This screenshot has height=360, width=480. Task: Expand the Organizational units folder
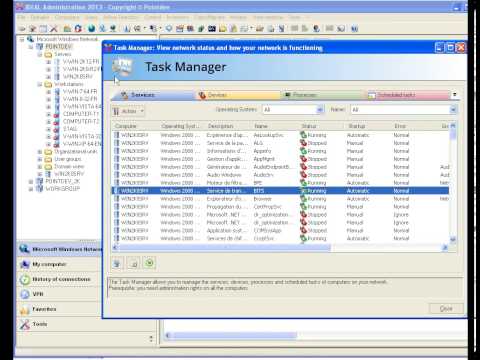(x=40, y=152)
